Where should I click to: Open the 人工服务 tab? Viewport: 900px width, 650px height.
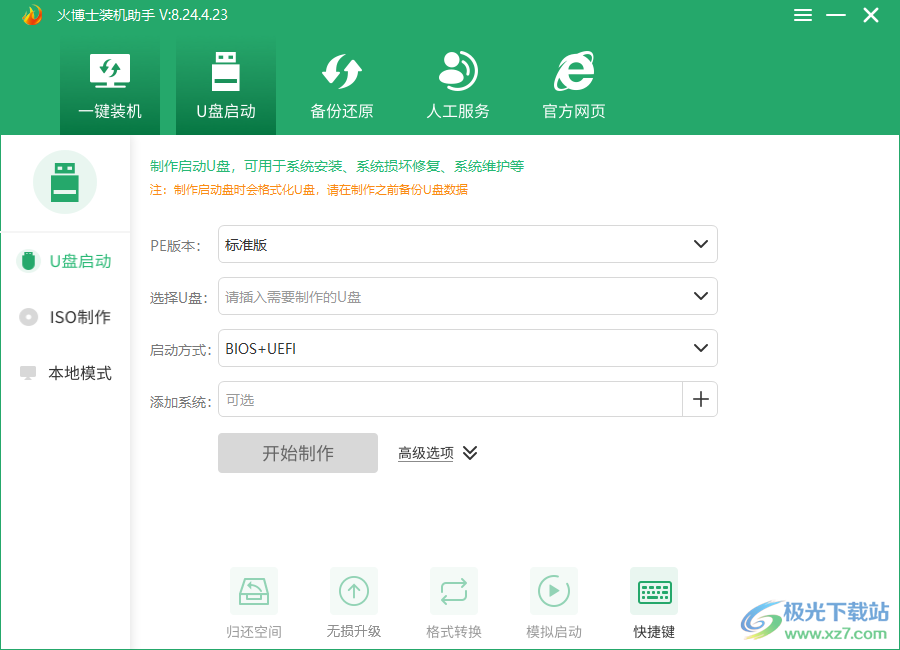[457, 86]
